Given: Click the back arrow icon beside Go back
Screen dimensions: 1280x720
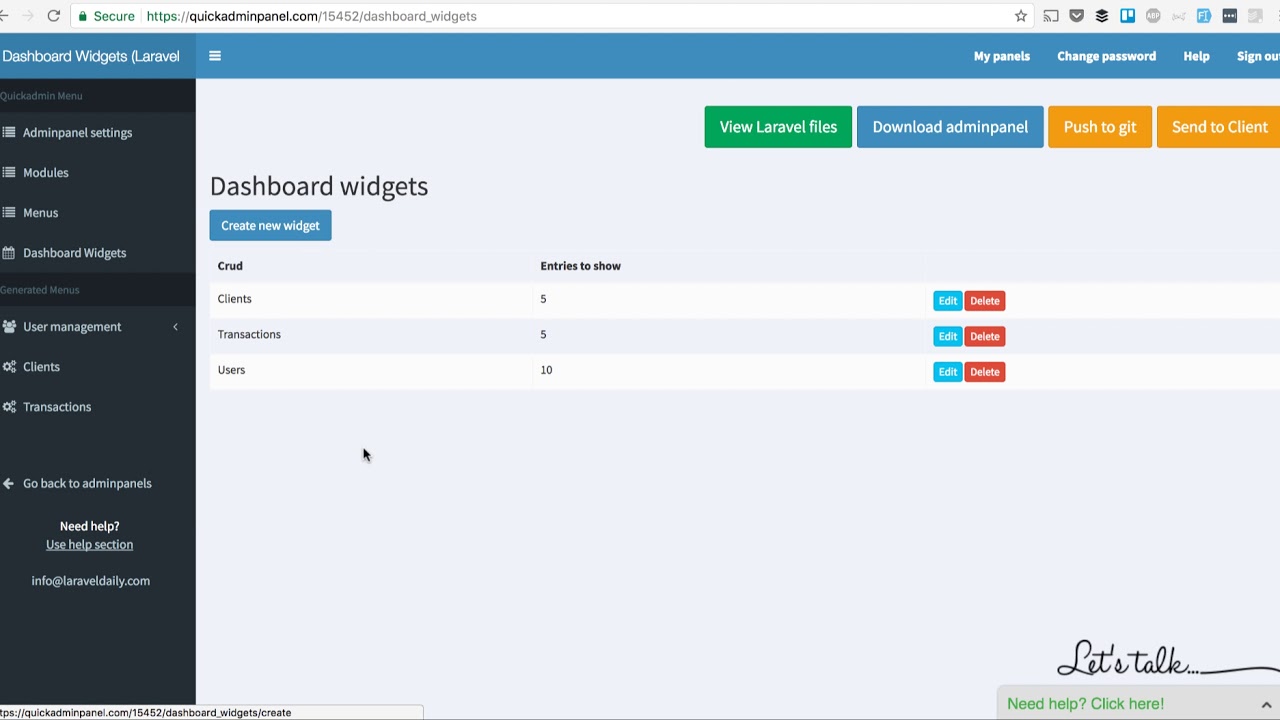Looking at the screenshot, I should (x=8, y=483).
